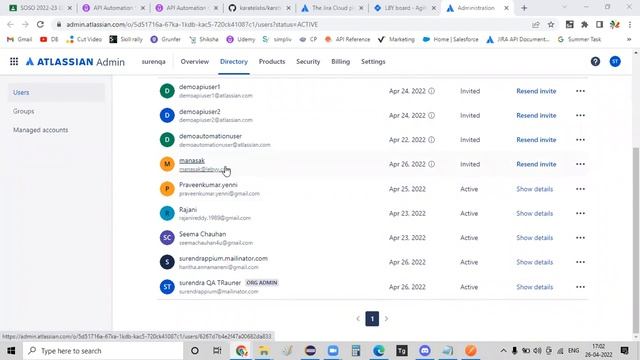This screenshot has width=640, height=360.
Task: Click info icon beside demoapiuser1's Apr 24 date
Action: (431, 91)
